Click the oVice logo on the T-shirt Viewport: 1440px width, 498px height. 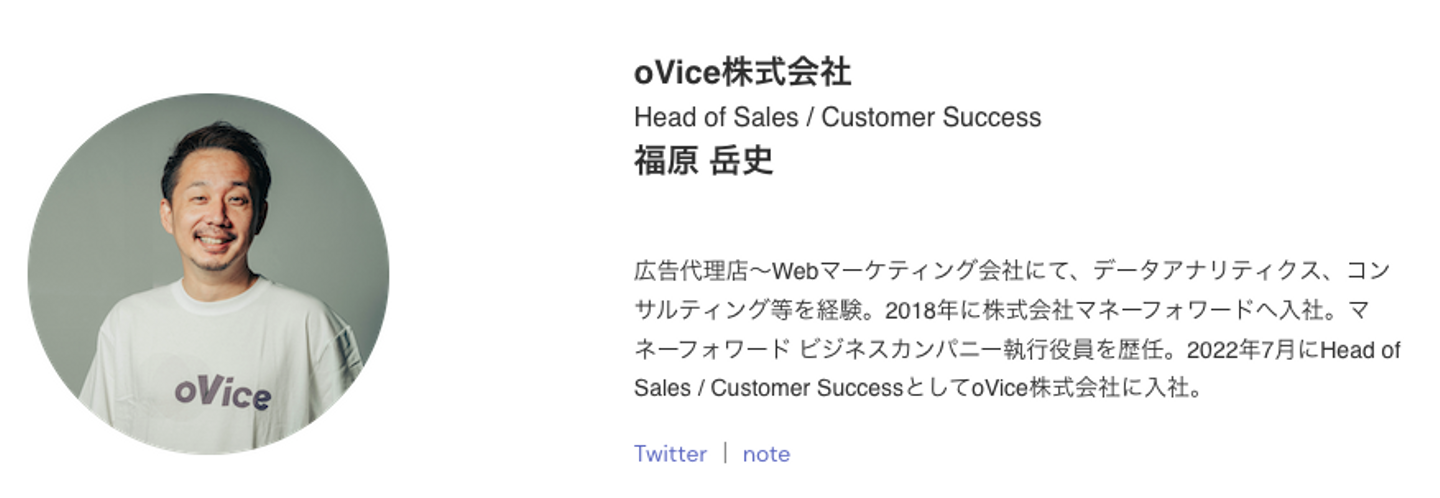(222, 391)
